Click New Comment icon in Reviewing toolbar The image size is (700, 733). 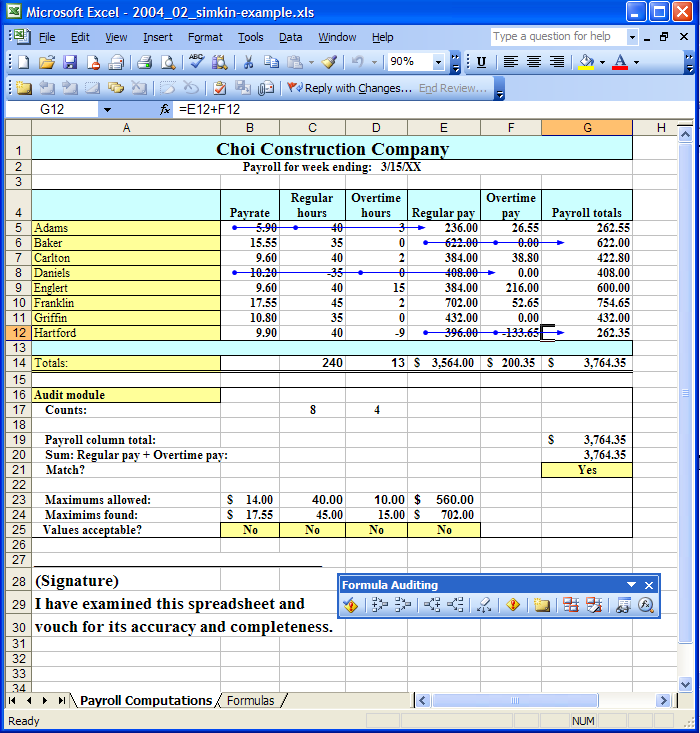coord(23,88)
